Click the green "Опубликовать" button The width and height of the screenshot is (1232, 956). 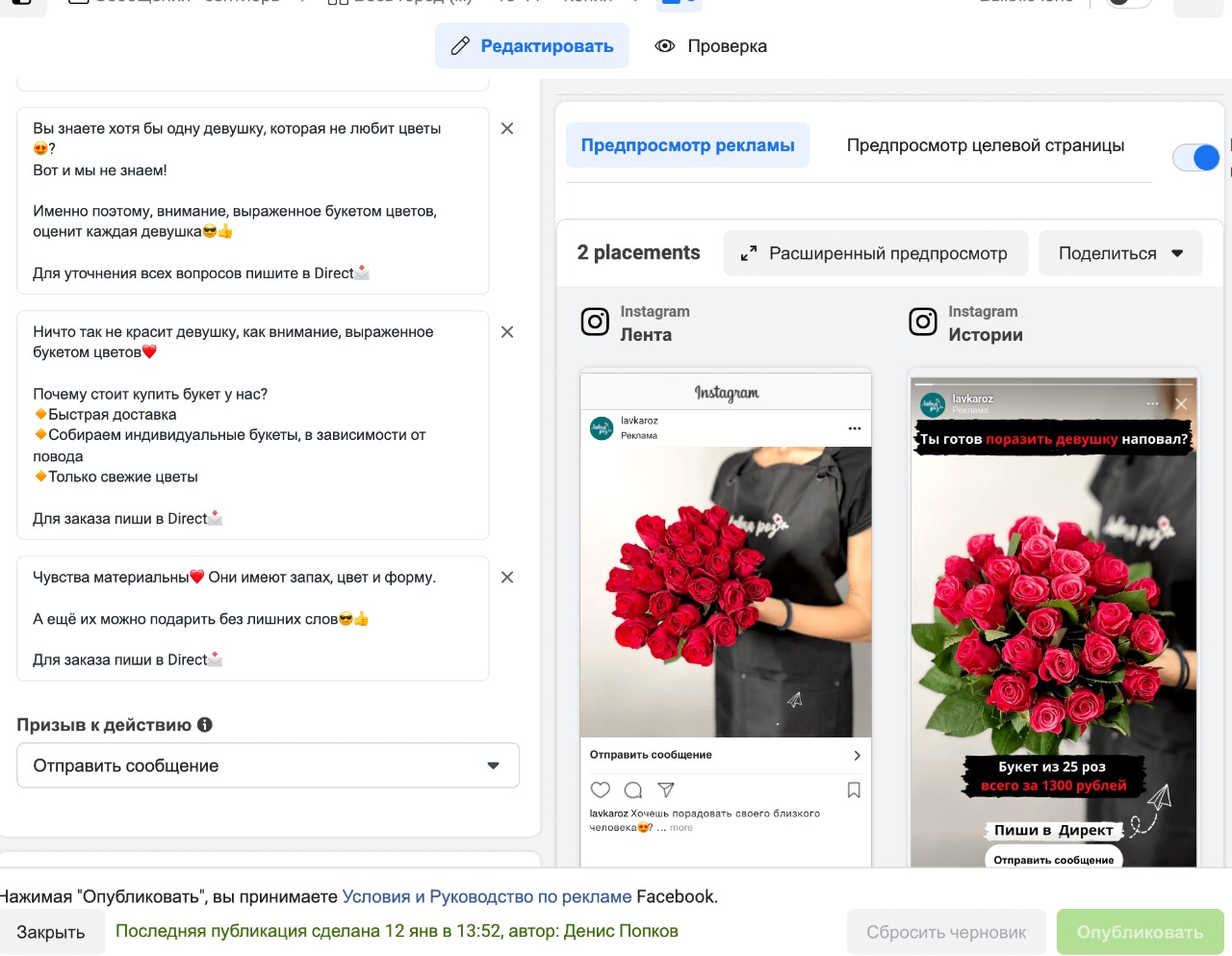(x=1140, y=932)
